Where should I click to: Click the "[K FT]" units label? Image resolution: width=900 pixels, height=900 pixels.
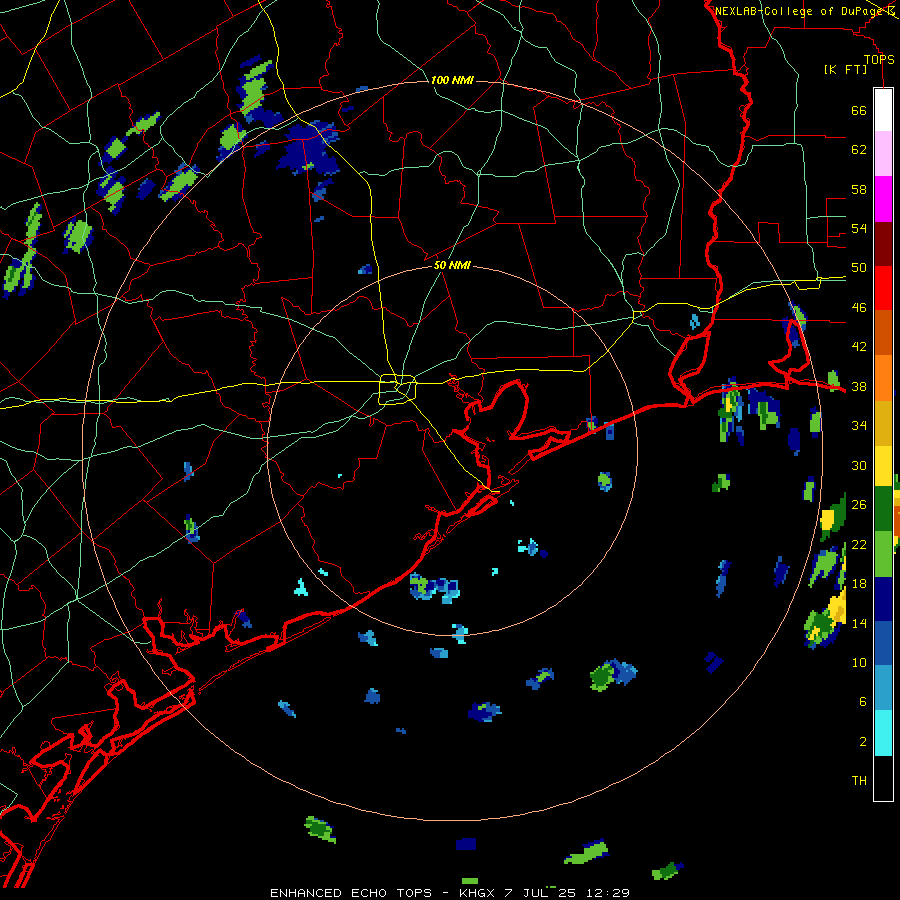[845, 69]
